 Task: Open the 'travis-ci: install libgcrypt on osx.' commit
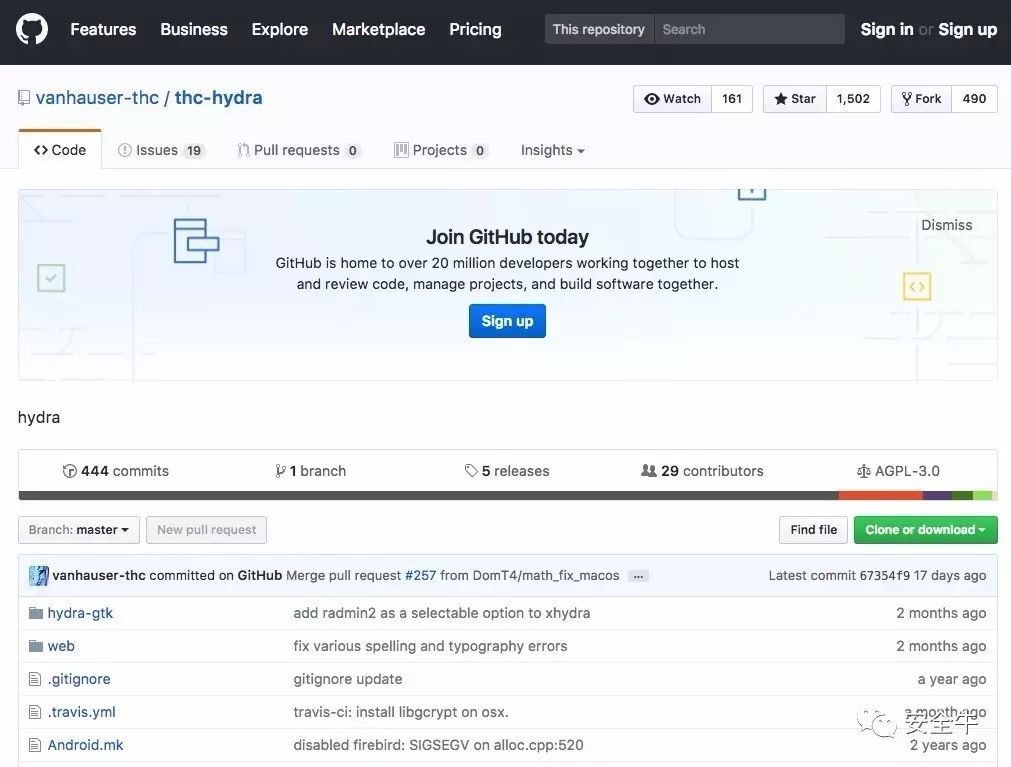[401, 712]
